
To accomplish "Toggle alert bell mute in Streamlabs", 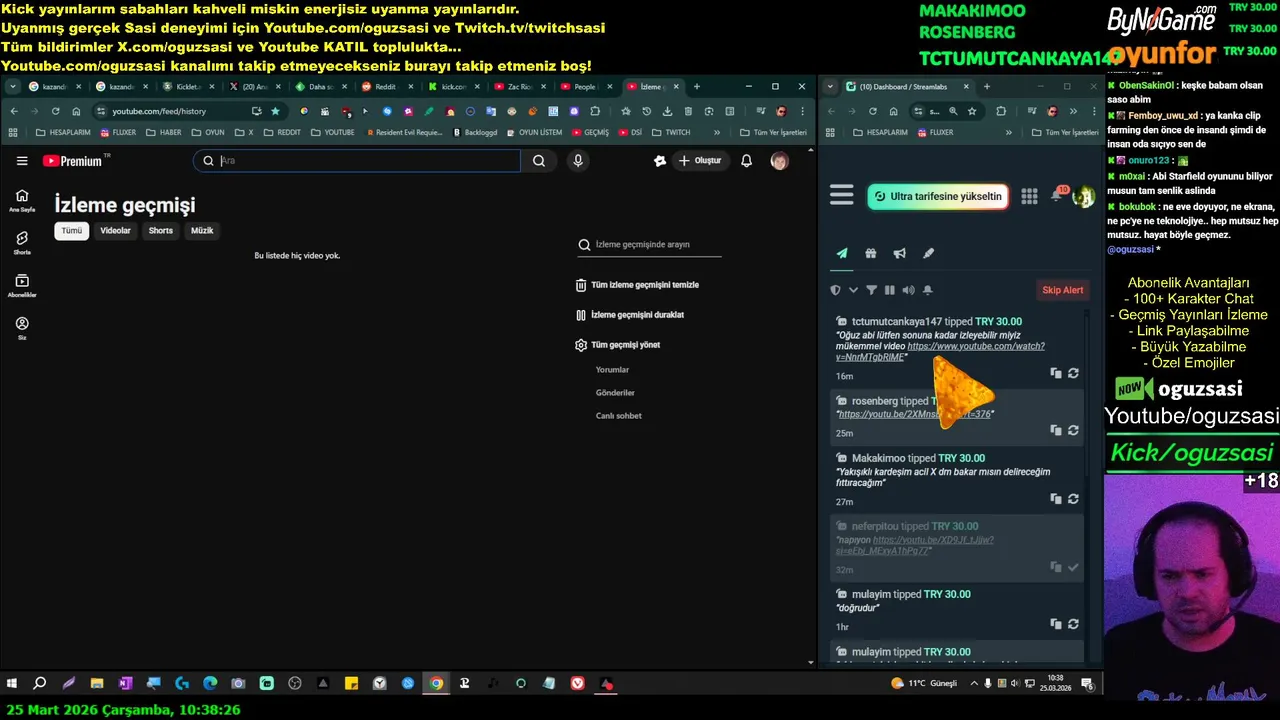I will click(x=927, y=290).
